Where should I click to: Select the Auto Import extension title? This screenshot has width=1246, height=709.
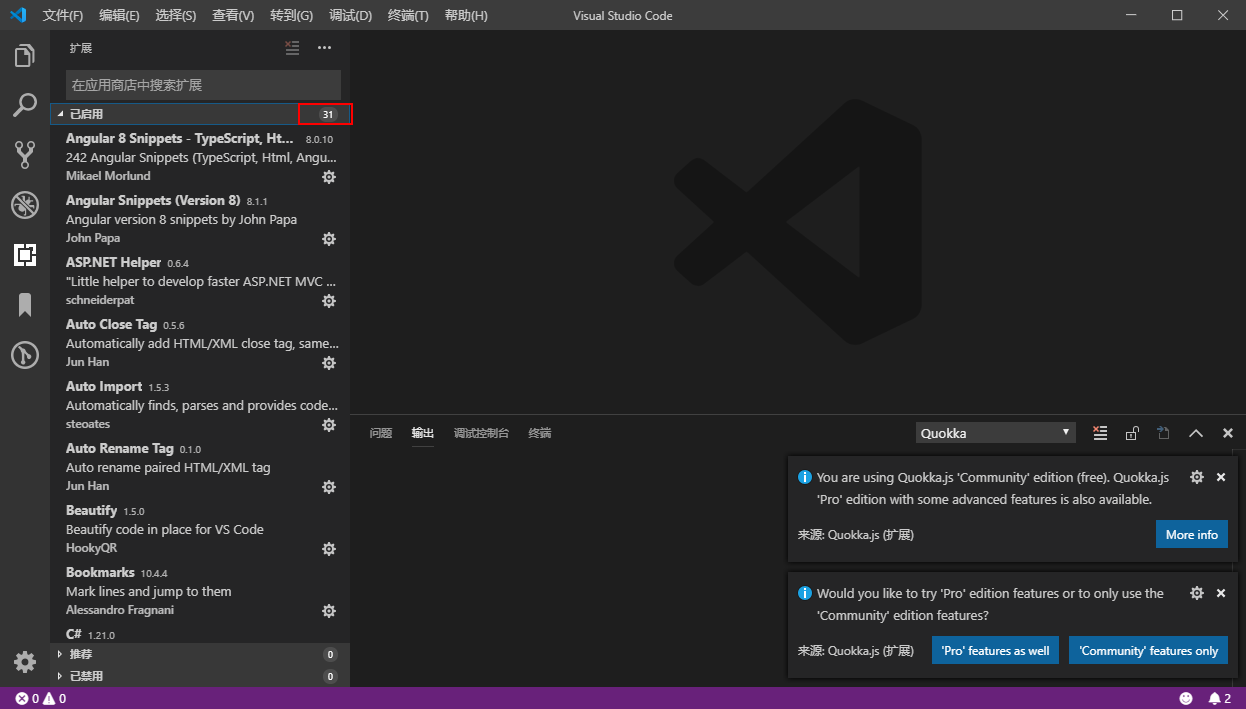[104, 386]
